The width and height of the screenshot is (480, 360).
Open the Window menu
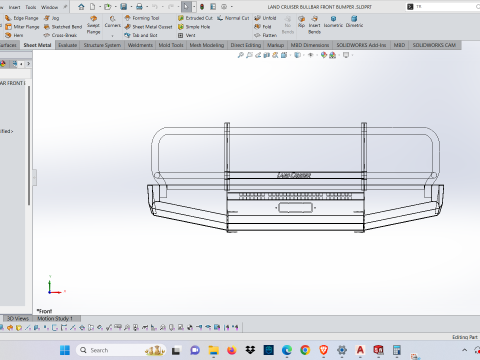pos(49,7)
